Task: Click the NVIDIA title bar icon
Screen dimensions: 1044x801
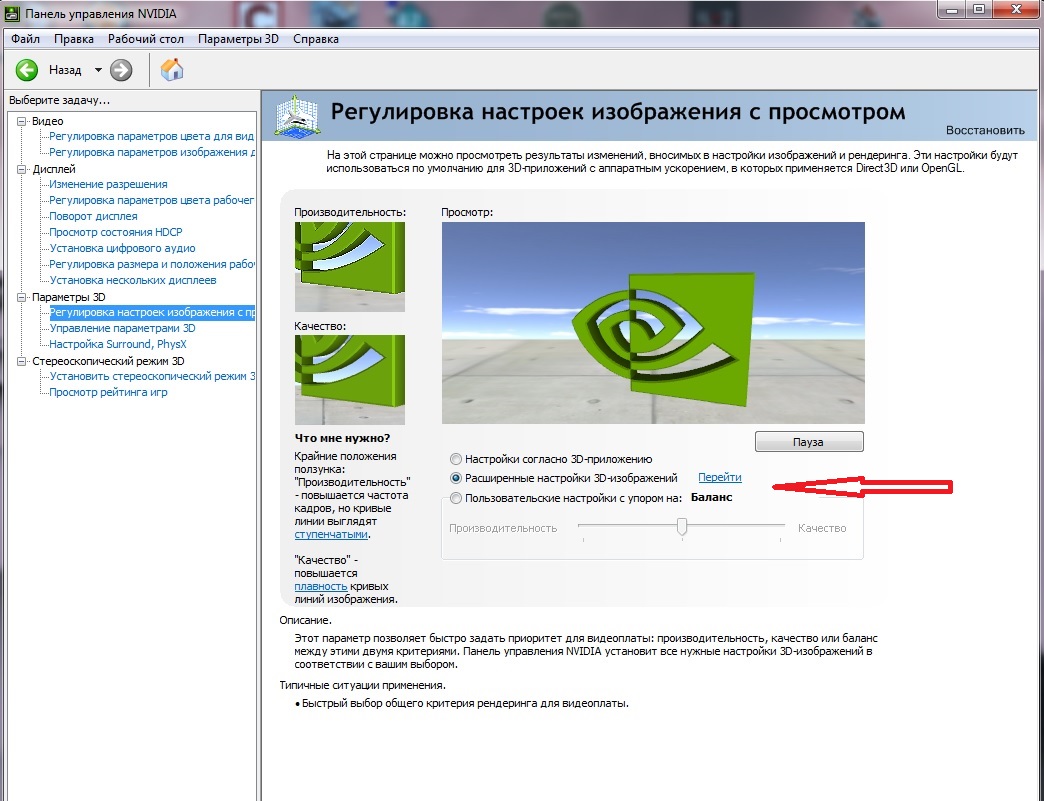Action: pos(13,13)
